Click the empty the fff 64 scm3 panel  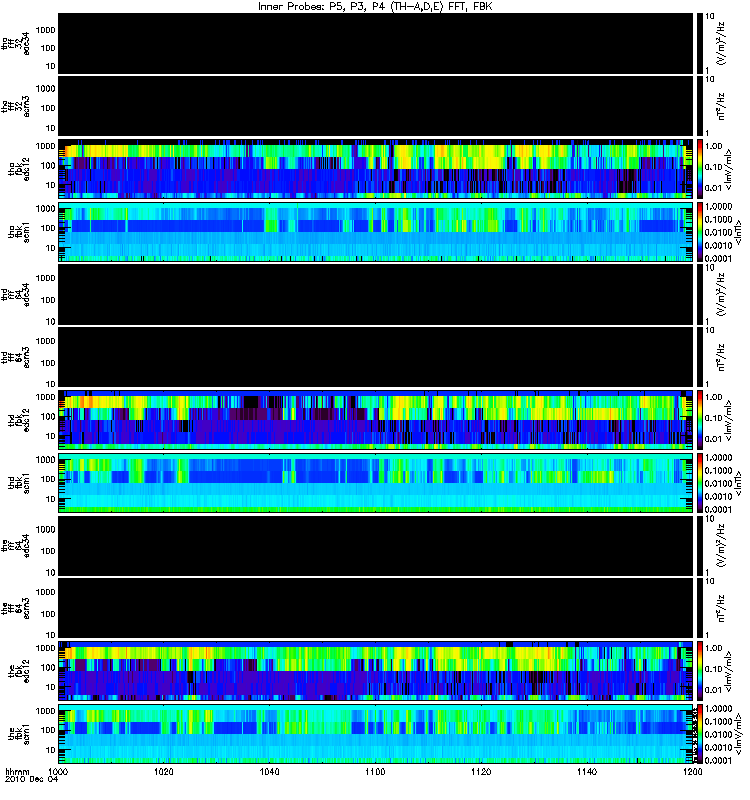[376, 608]
